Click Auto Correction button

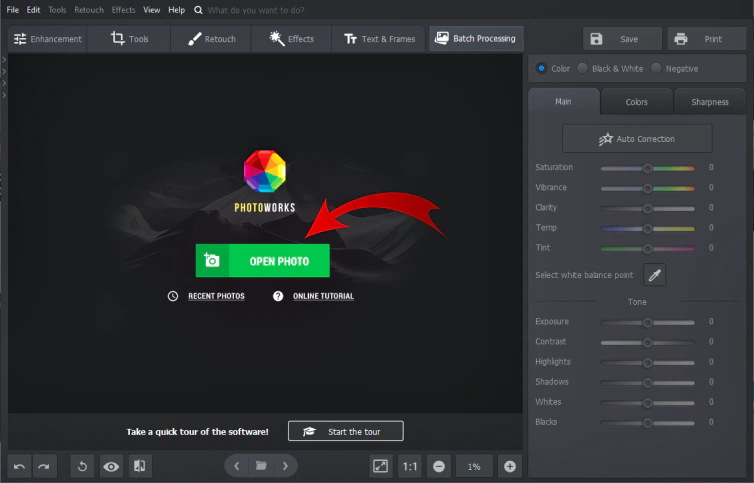click(637, 139)
